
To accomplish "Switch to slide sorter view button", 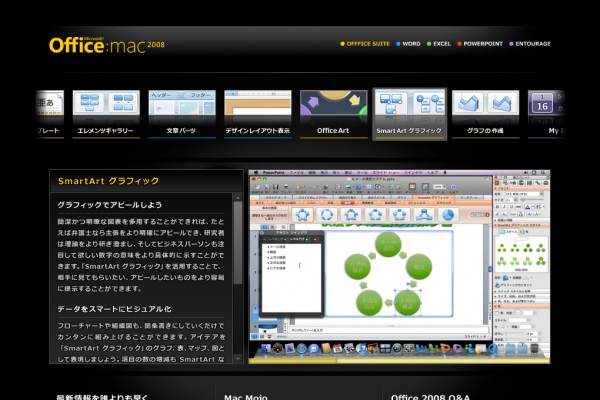I will pos(262,336).
